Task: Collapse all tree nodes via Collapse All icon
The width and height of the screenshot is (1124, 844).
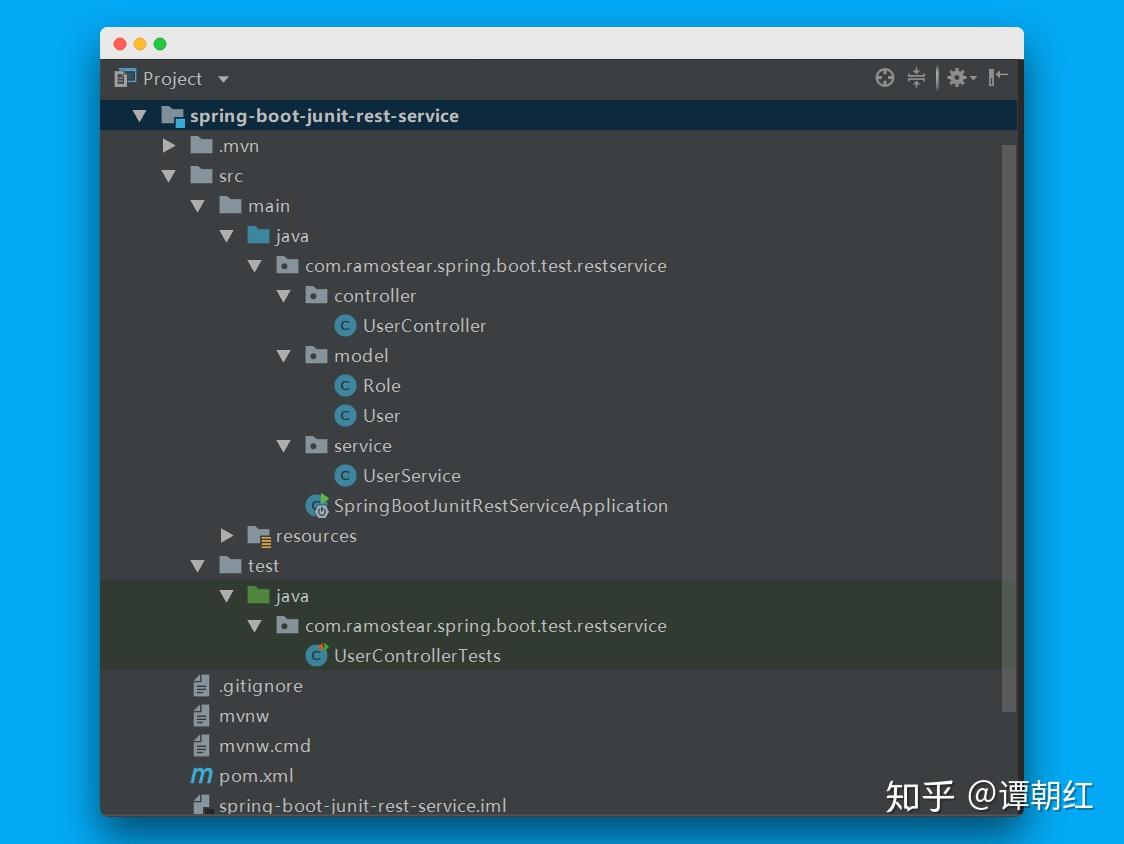Action: click(917, 77)
